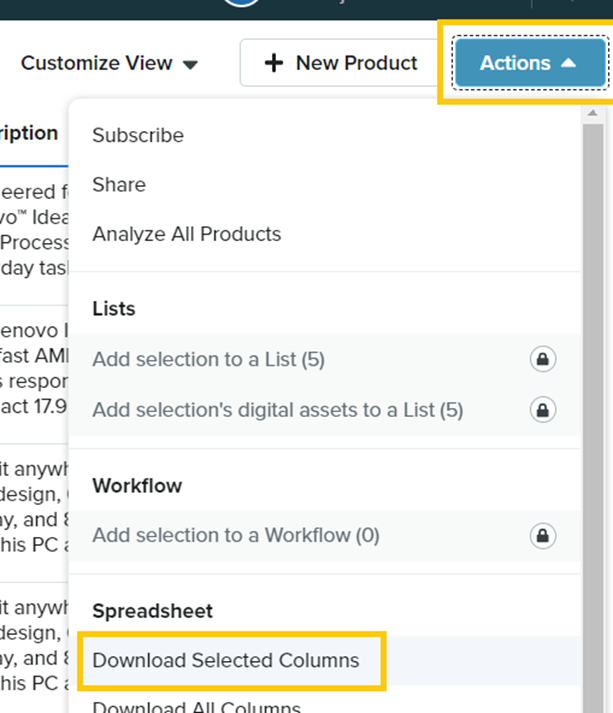Click the description column header
The height and width of the screenshot is (713, 613).
[29, 133]
